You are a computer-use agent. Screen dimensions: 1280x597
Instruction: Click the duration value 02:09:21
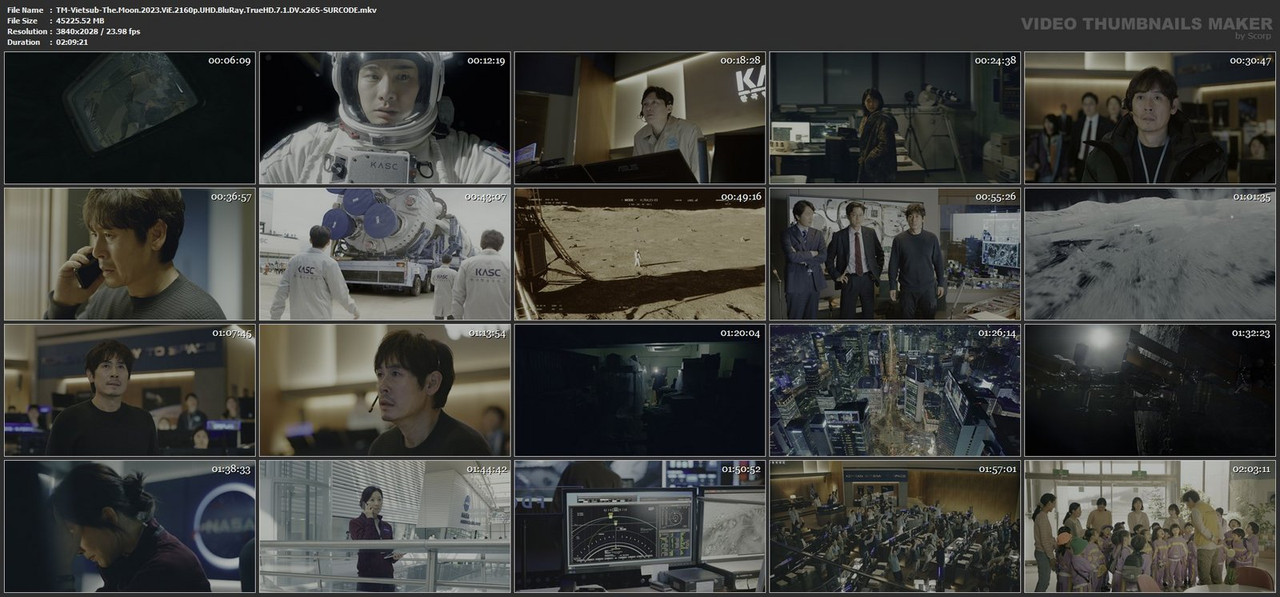click(76, 42)
